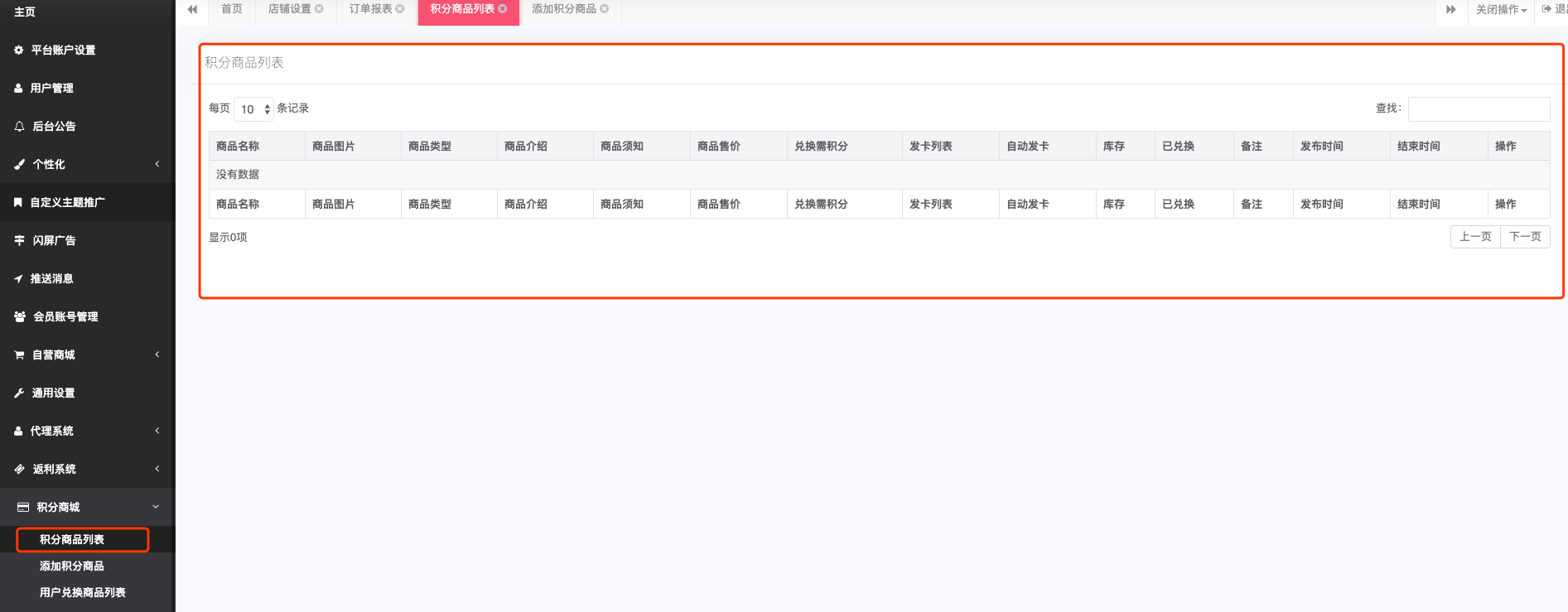Select the 积分商品列表 tab

[462, 9]
